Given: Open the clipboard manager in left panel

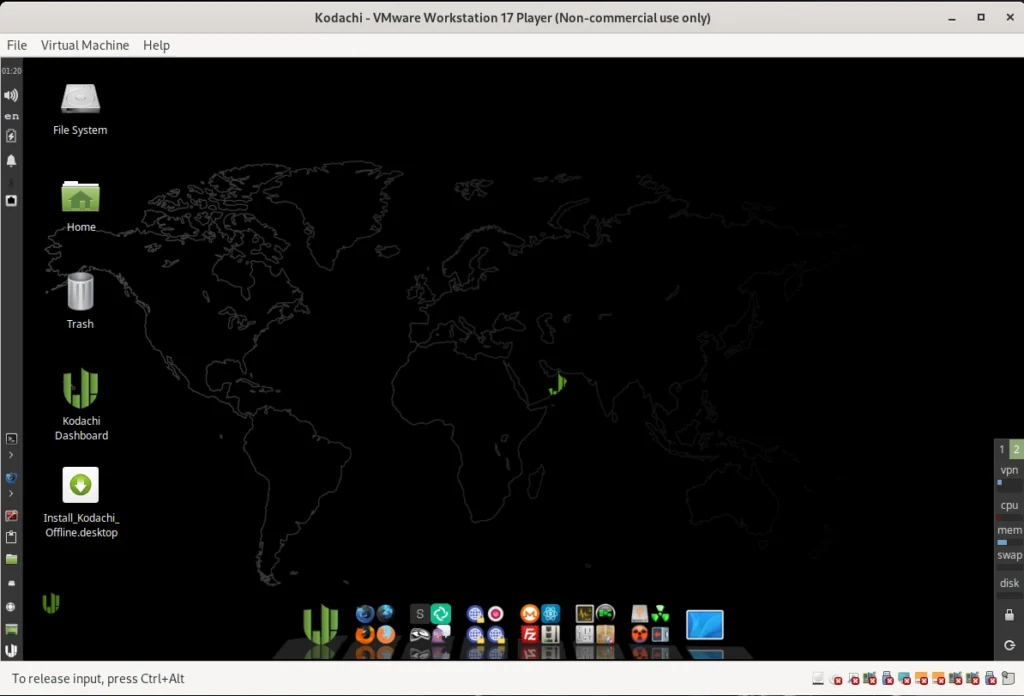Looking at the screenshot, I should point(11,537).
